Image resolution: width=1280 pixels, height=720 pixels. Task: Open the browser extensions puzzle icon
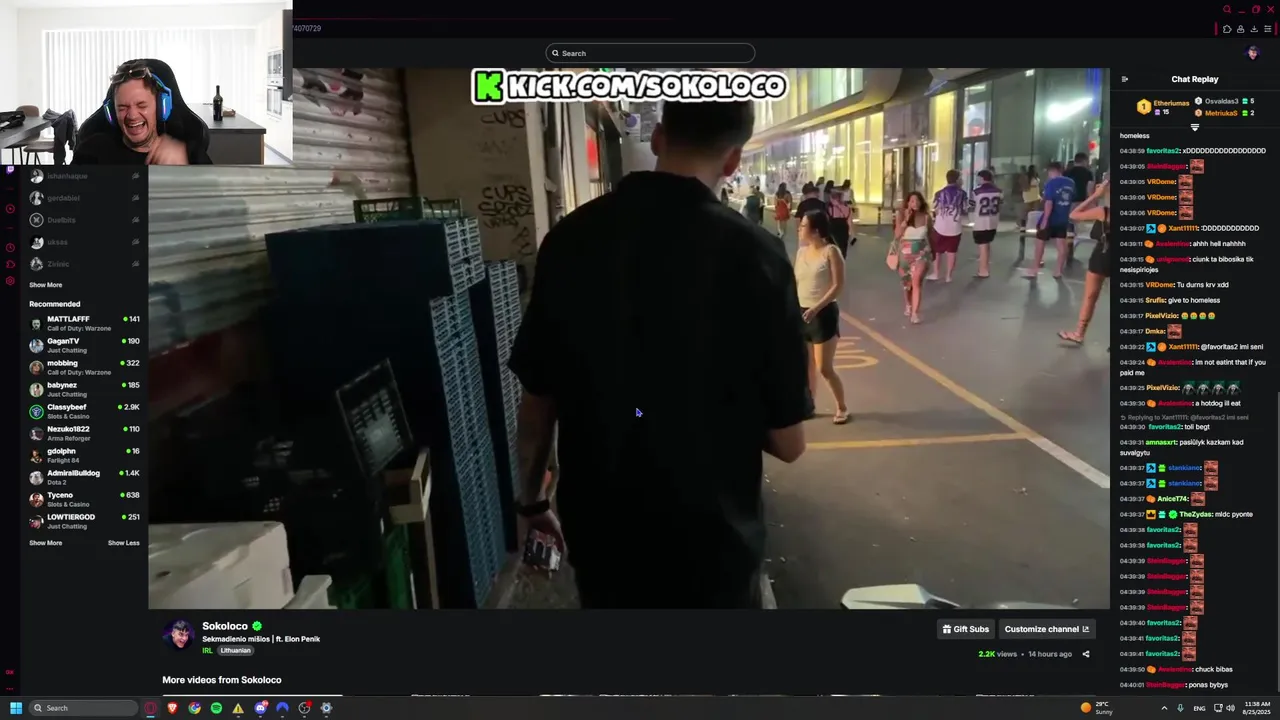(x=1227, y=29)
